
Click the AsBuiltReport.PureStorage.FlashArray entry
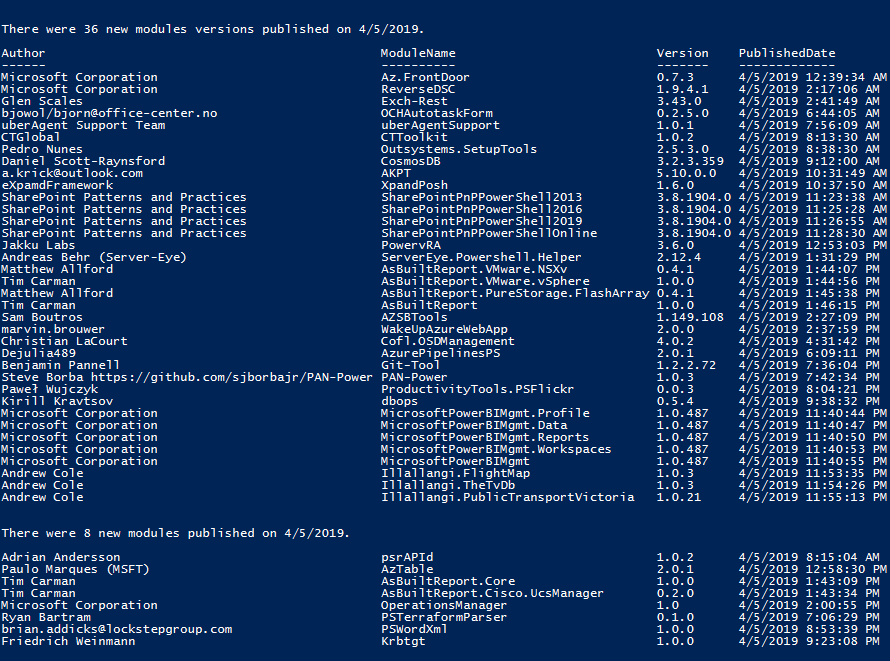coord(515,293)
